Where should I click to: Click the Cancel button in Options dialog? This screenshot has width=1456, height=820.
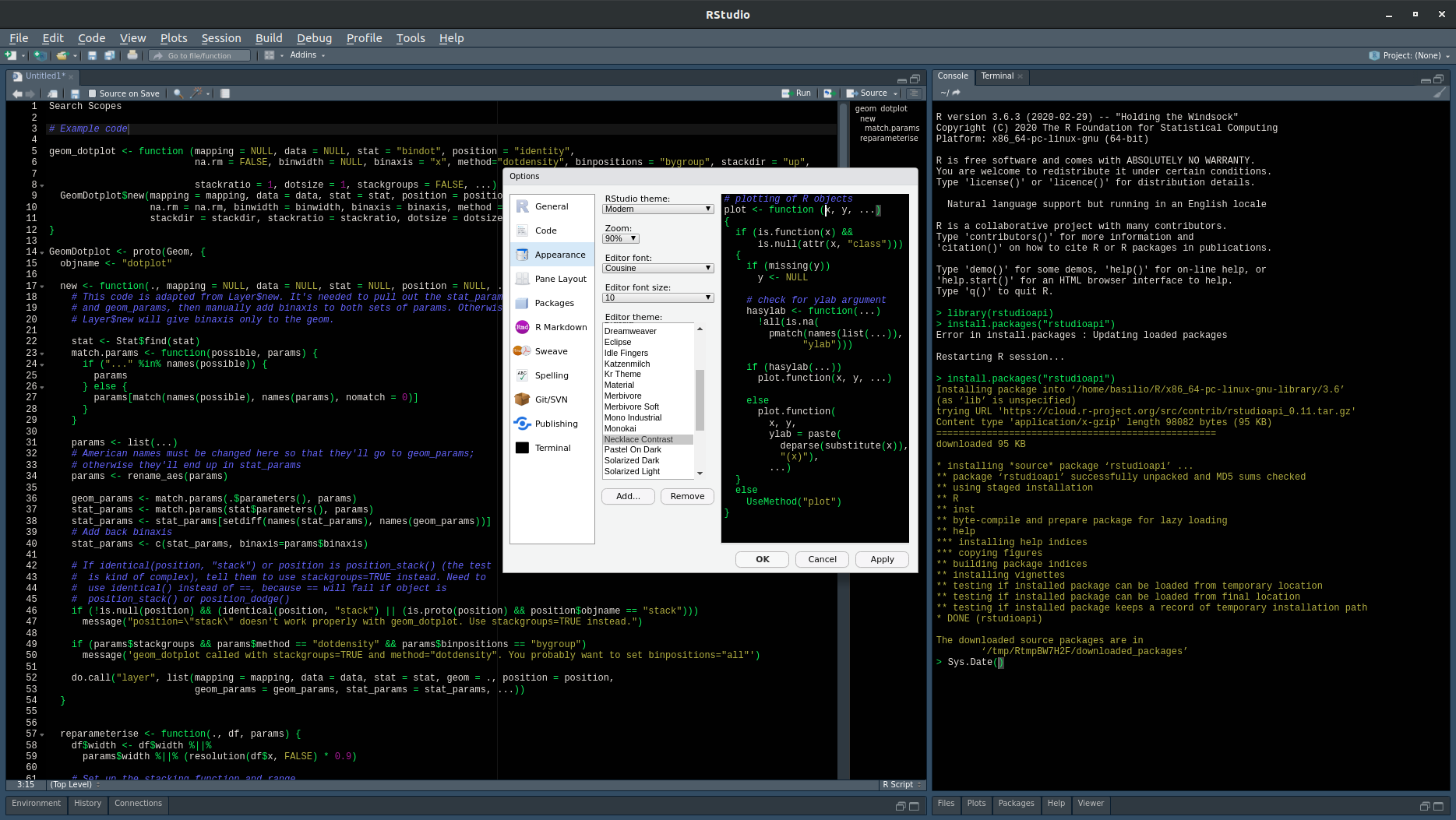(x=822, y=559)
